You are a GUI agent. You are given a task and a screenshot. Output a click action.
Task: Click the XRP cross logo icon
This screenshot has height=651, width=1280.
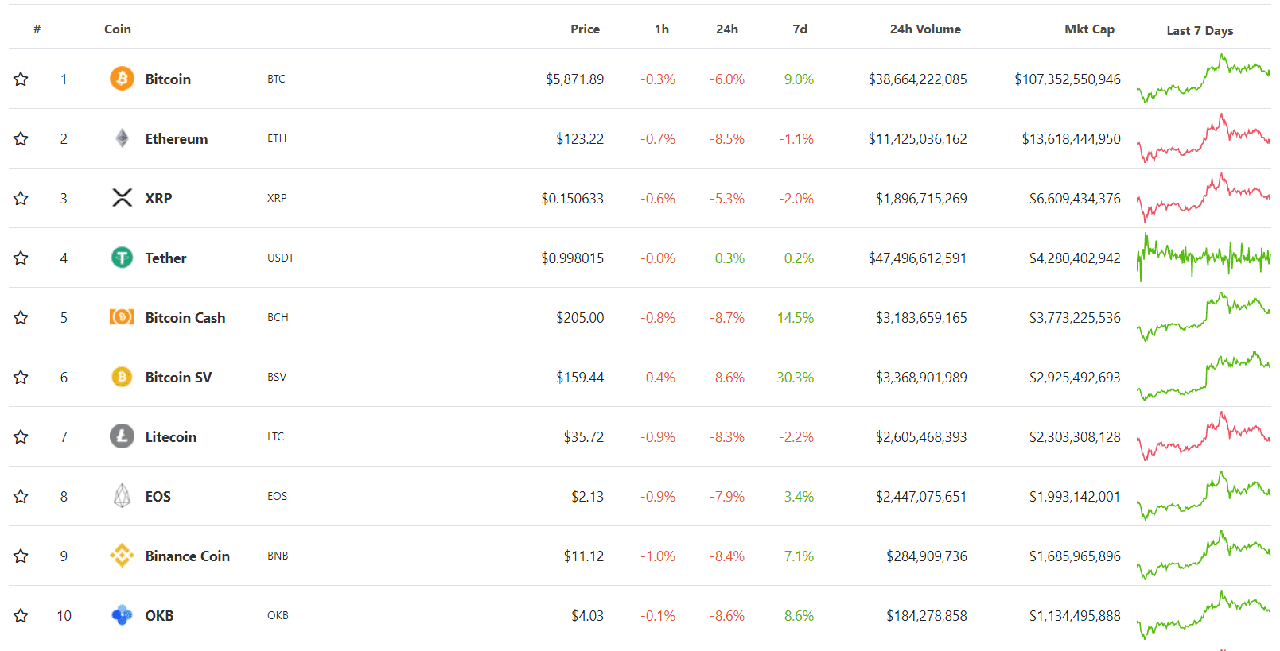121,198
